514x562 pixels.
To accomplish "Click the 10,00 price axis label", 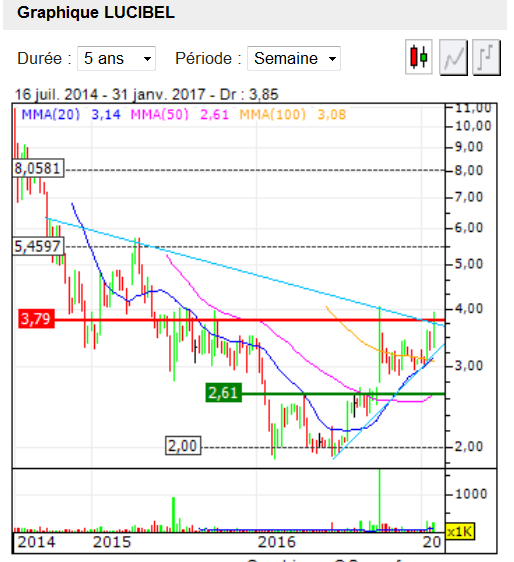I will point(473,126).
